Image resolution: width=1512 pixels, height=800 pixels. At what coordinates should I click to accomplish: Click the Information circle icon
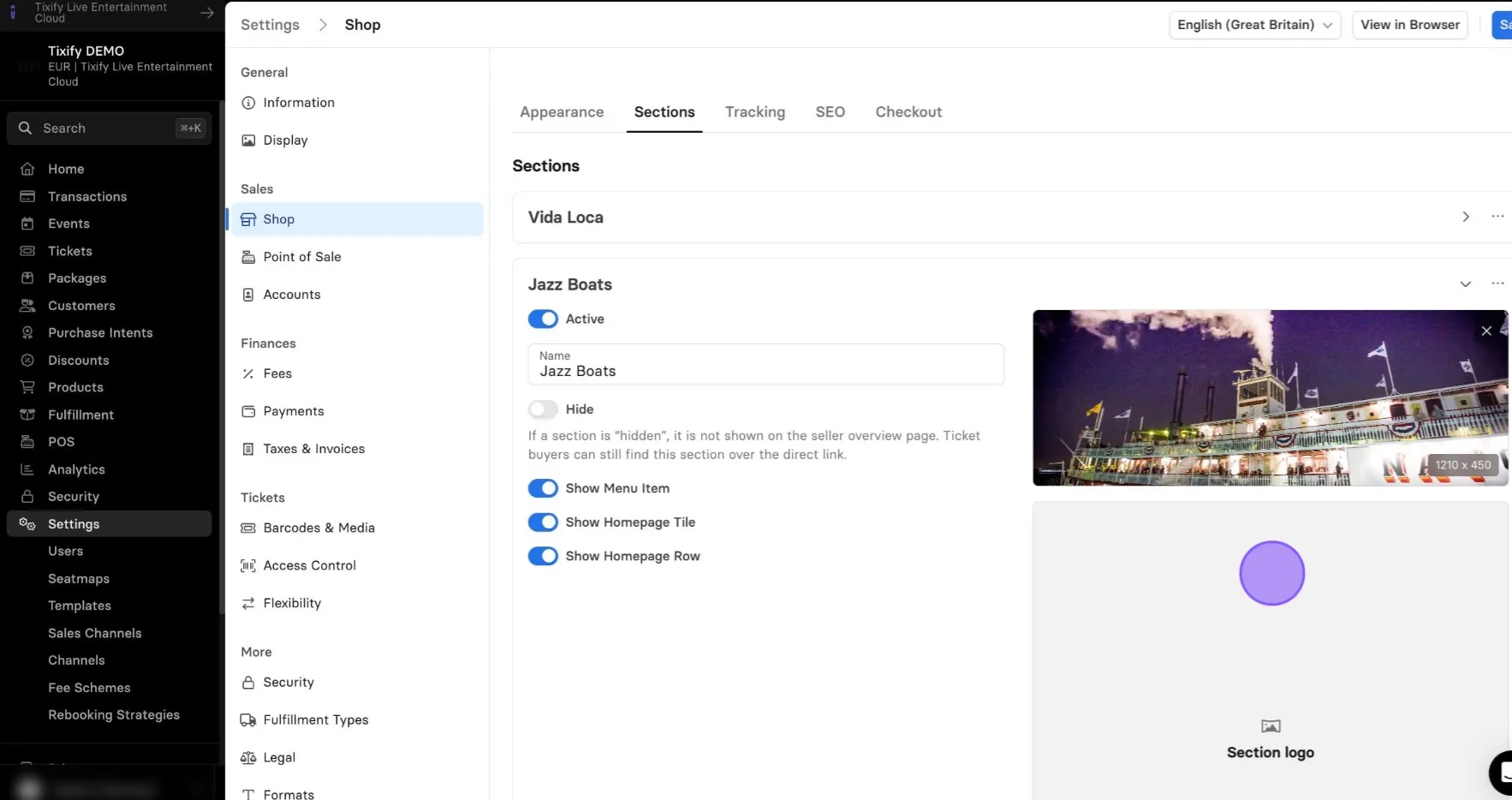pyautogui.click(x=248, y=103)
